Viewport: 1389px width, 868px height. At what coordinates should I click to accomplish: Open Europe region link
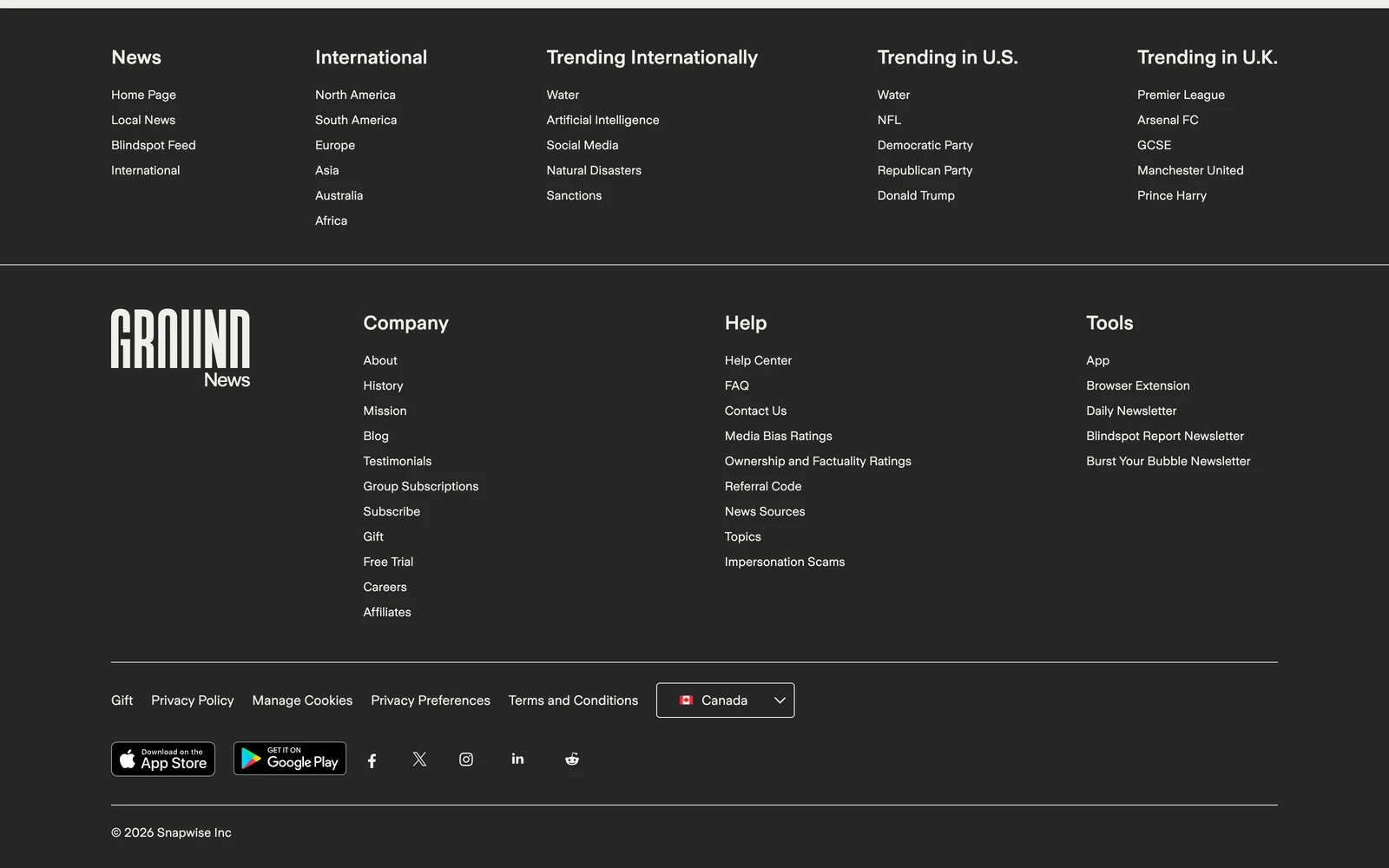[335, 145]
